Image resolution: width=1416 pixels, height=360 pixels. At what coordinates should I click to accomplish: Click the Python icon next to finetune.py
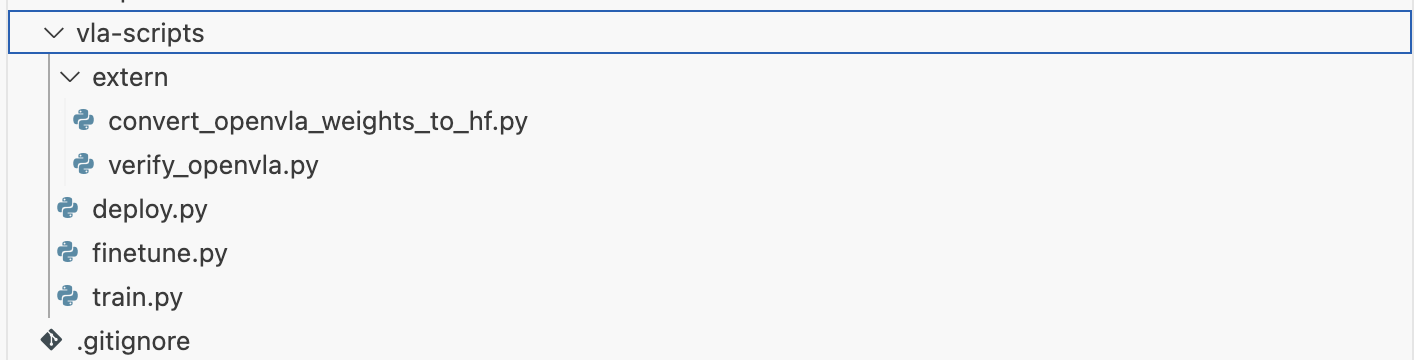coord(68,253)
